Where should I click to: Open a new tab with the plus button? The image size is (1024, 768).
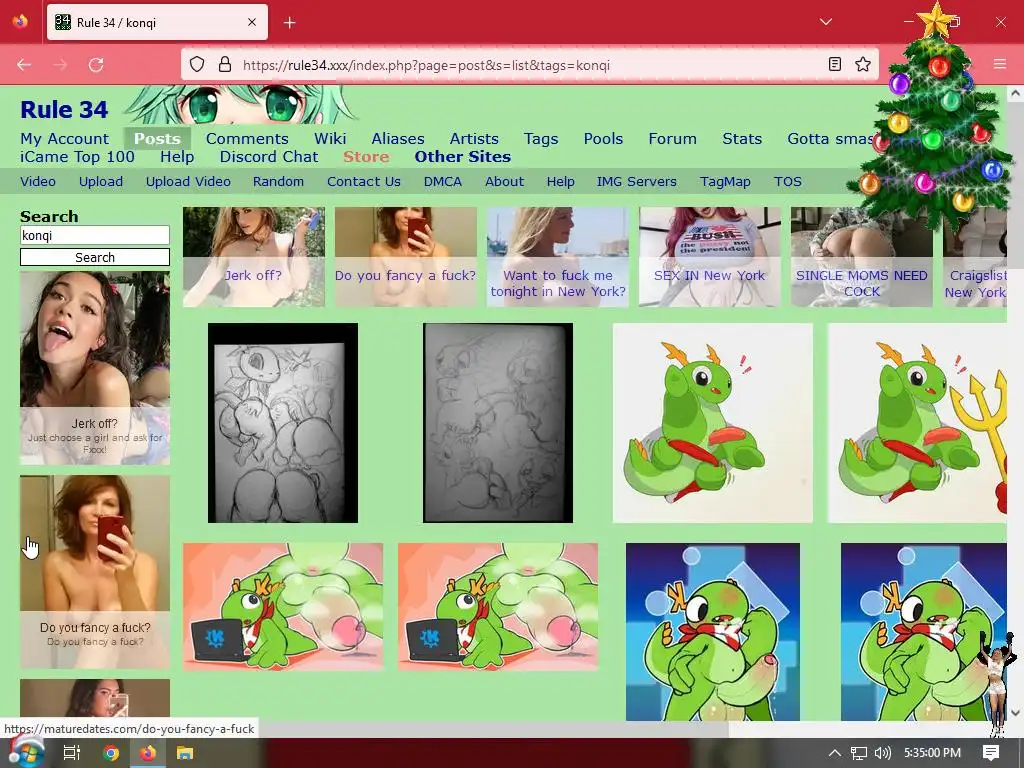290,23
